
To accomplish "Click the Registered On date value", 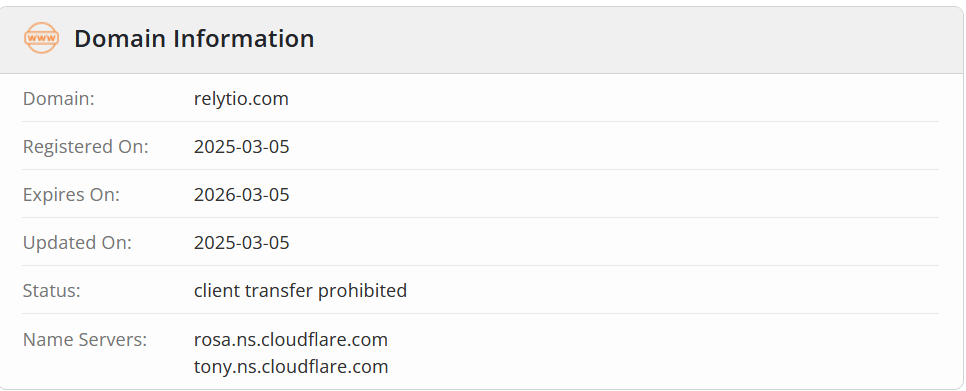I will [242, 147].
